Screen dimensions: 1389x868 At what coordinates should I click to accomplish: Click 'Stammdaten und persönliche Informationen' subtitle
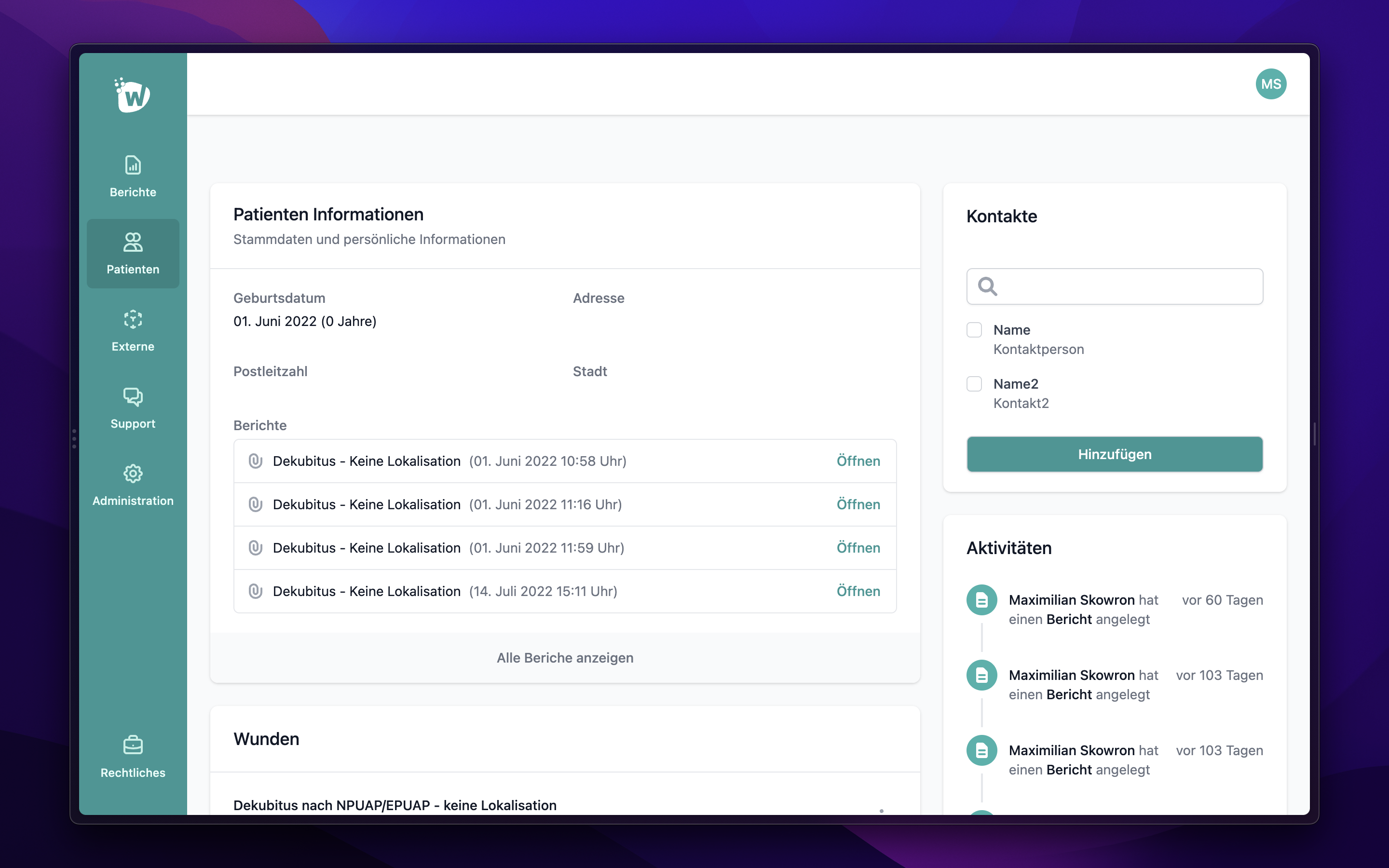coord(369,239)
